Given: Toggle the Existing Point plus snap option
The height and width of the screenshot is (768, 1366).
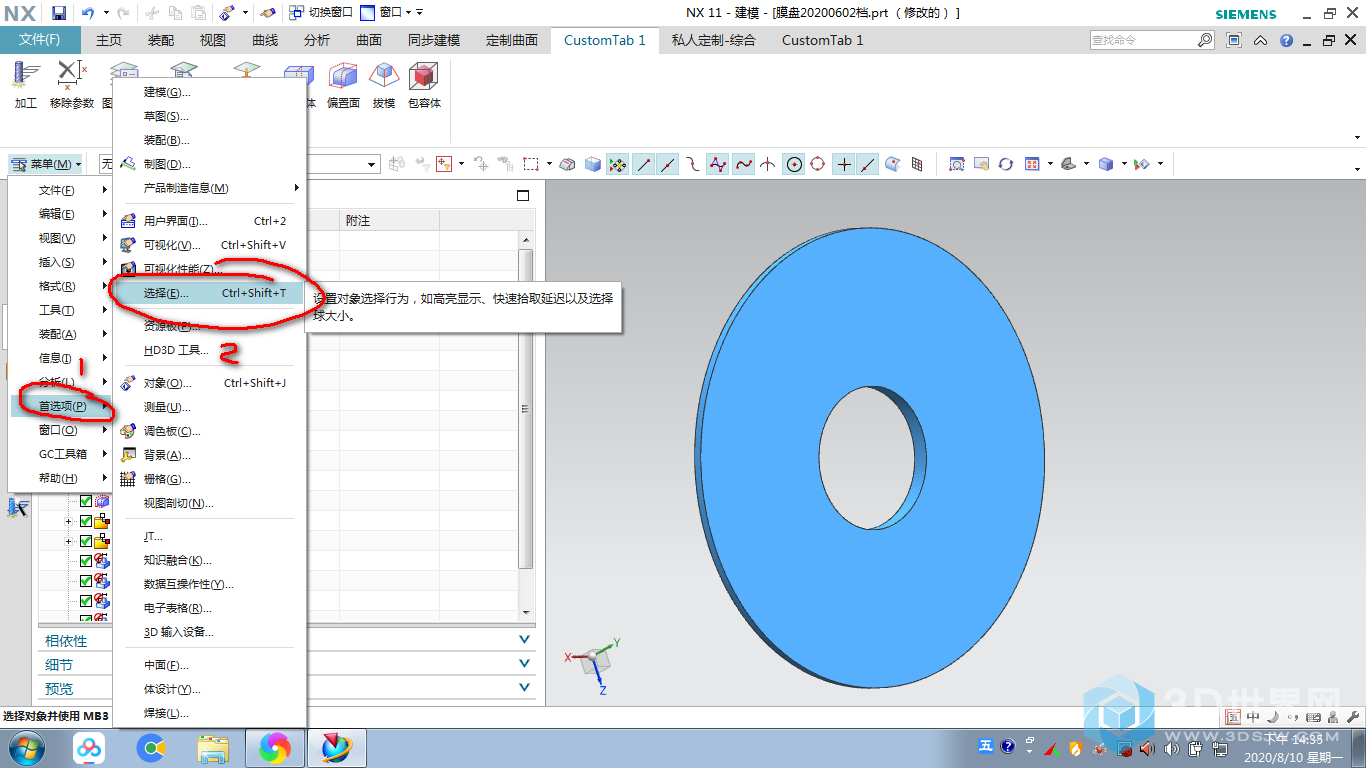Looking at the screenshot, I should tap(845, 164).
